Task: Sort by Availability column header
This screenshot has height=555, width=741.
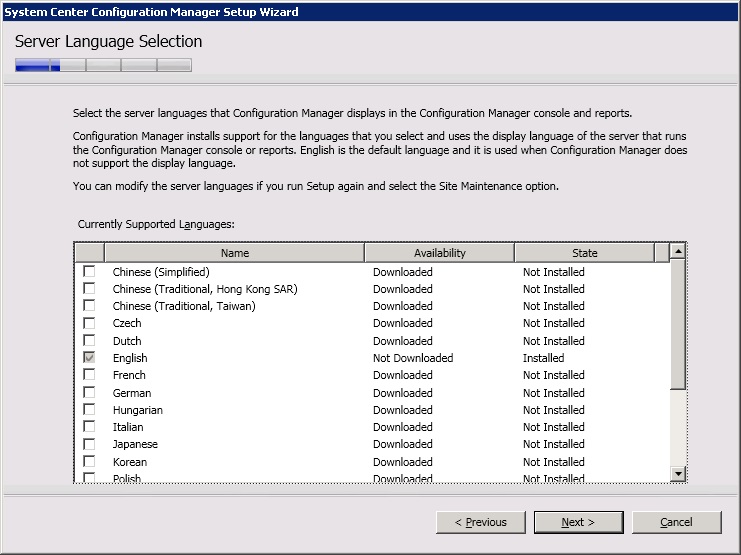Action: (x=439, y=253)
